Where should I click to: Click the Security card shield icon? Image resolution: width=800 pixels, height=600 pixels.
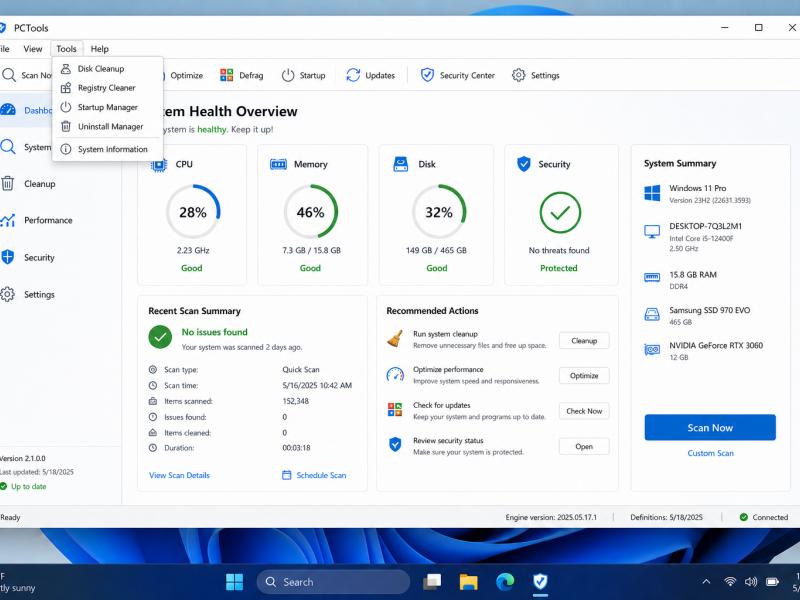point(523,164)
